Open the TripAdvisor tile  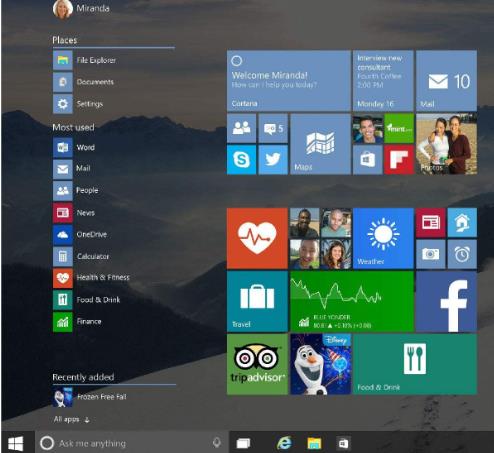tap(257, 364)
